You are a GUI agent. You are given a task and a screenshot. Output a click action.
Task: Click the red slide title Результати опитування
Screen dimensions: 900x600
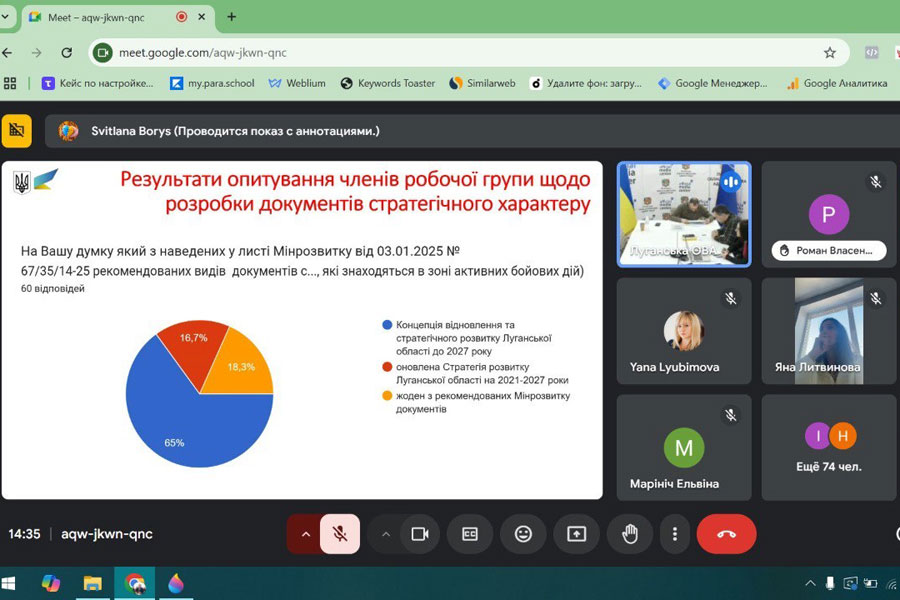point(355,191)
